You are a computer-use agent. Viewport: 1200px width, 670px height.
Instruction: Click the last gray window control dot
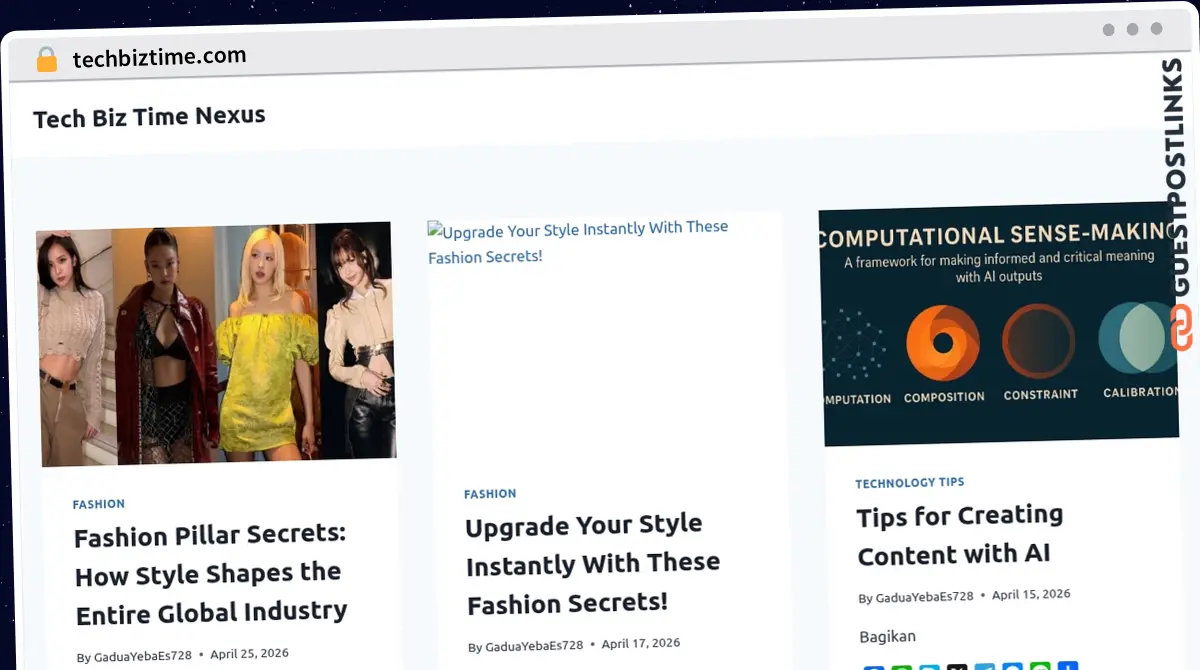pyautogui.click(x=1157, y=29)
